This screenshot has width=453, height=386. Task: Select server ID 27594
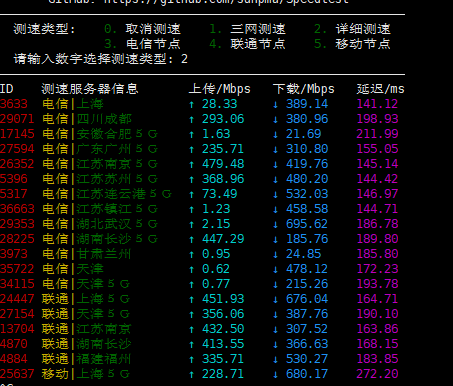(x=17, y=149)
